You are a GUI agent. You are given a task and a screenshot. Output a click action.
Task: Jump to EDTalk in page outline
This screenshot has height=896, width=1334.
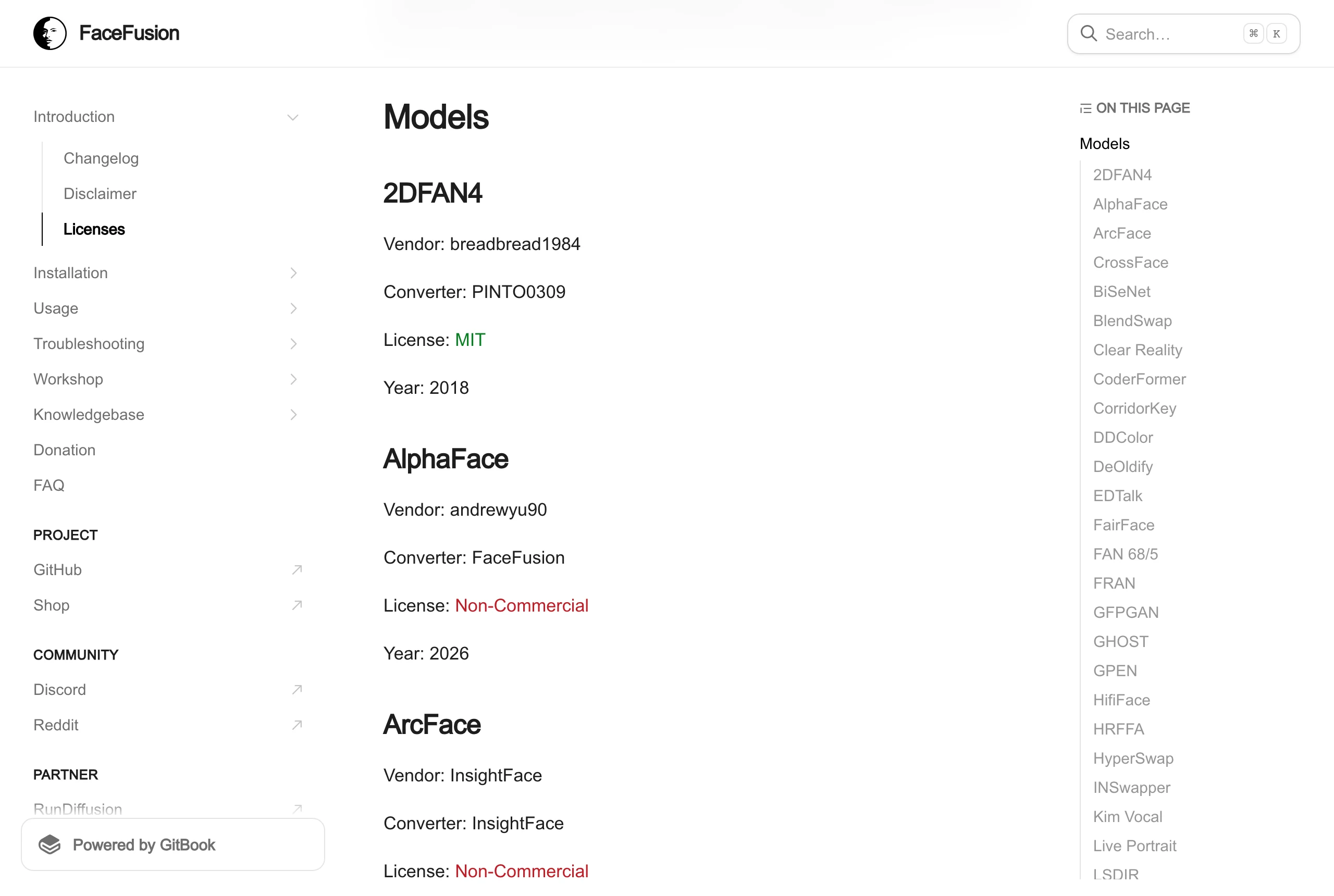[x=1117, y=496]
